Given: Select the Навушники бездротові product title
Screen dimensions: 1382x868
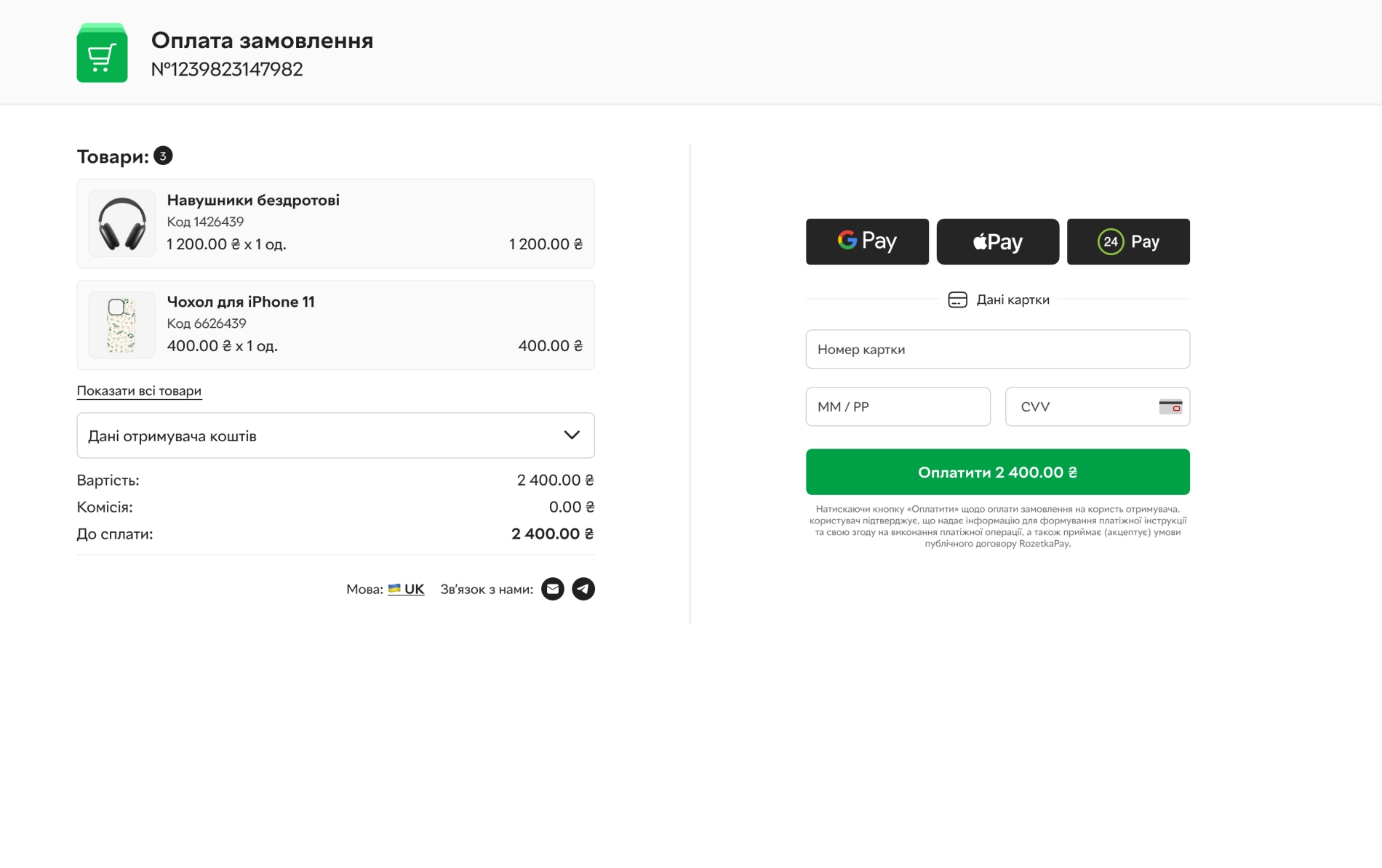Looking at the screenshot, I should point(253,200).
